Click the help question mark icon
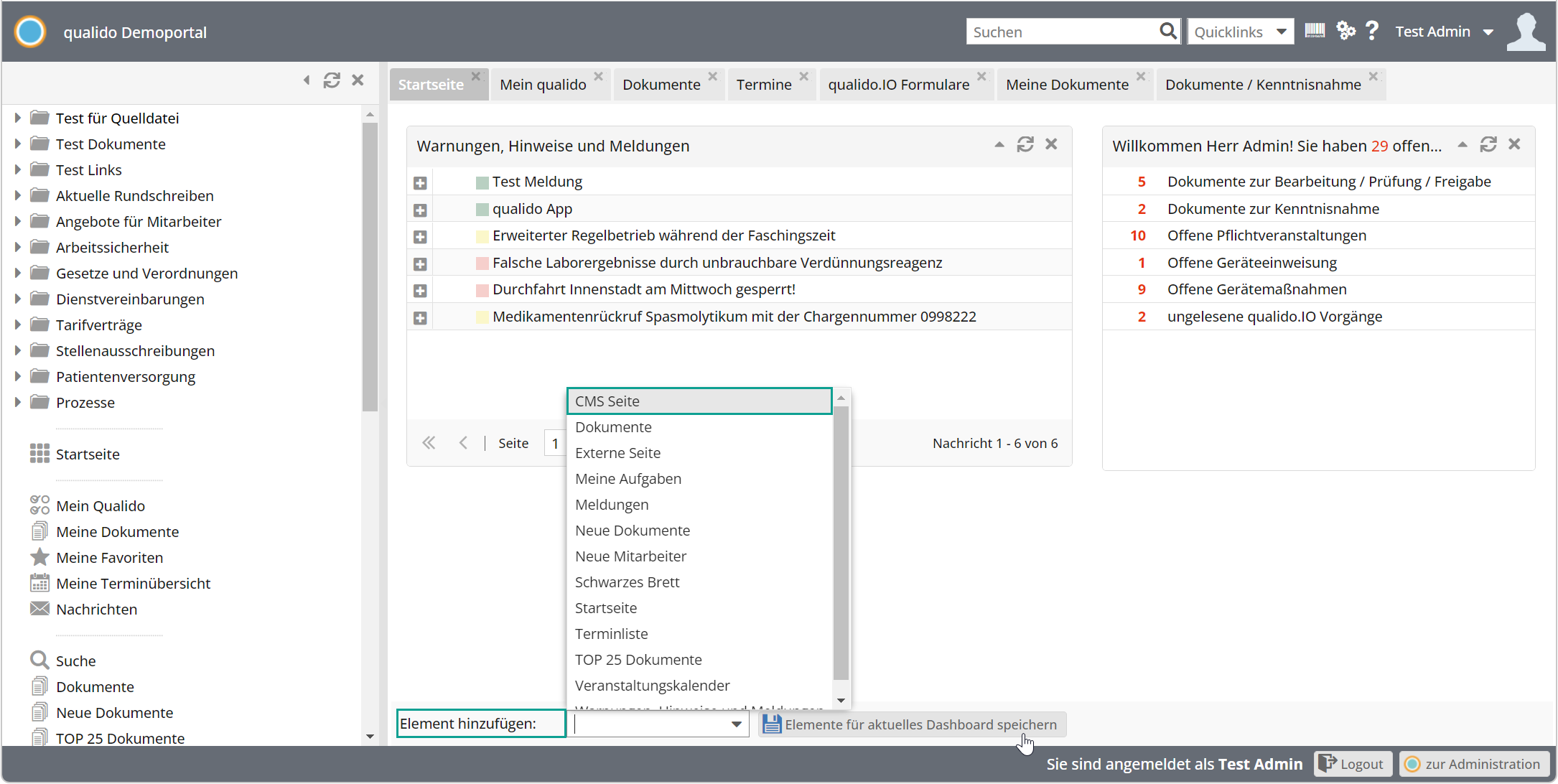 [1372, 31]
